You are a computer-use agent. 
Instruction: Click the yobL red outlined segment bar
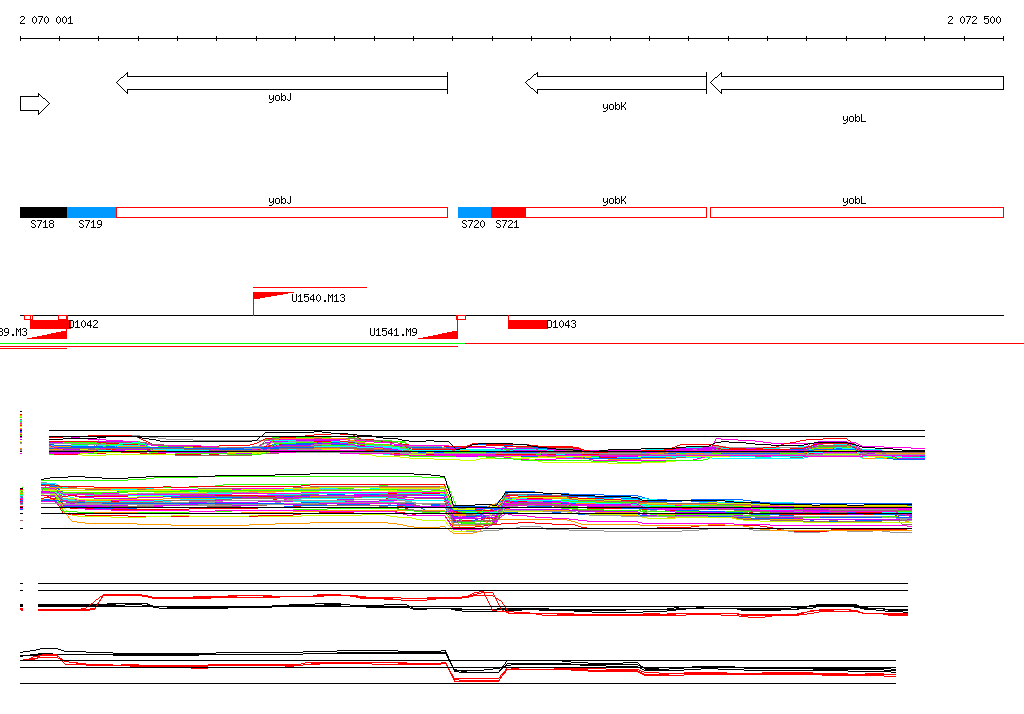coord(857,212)
